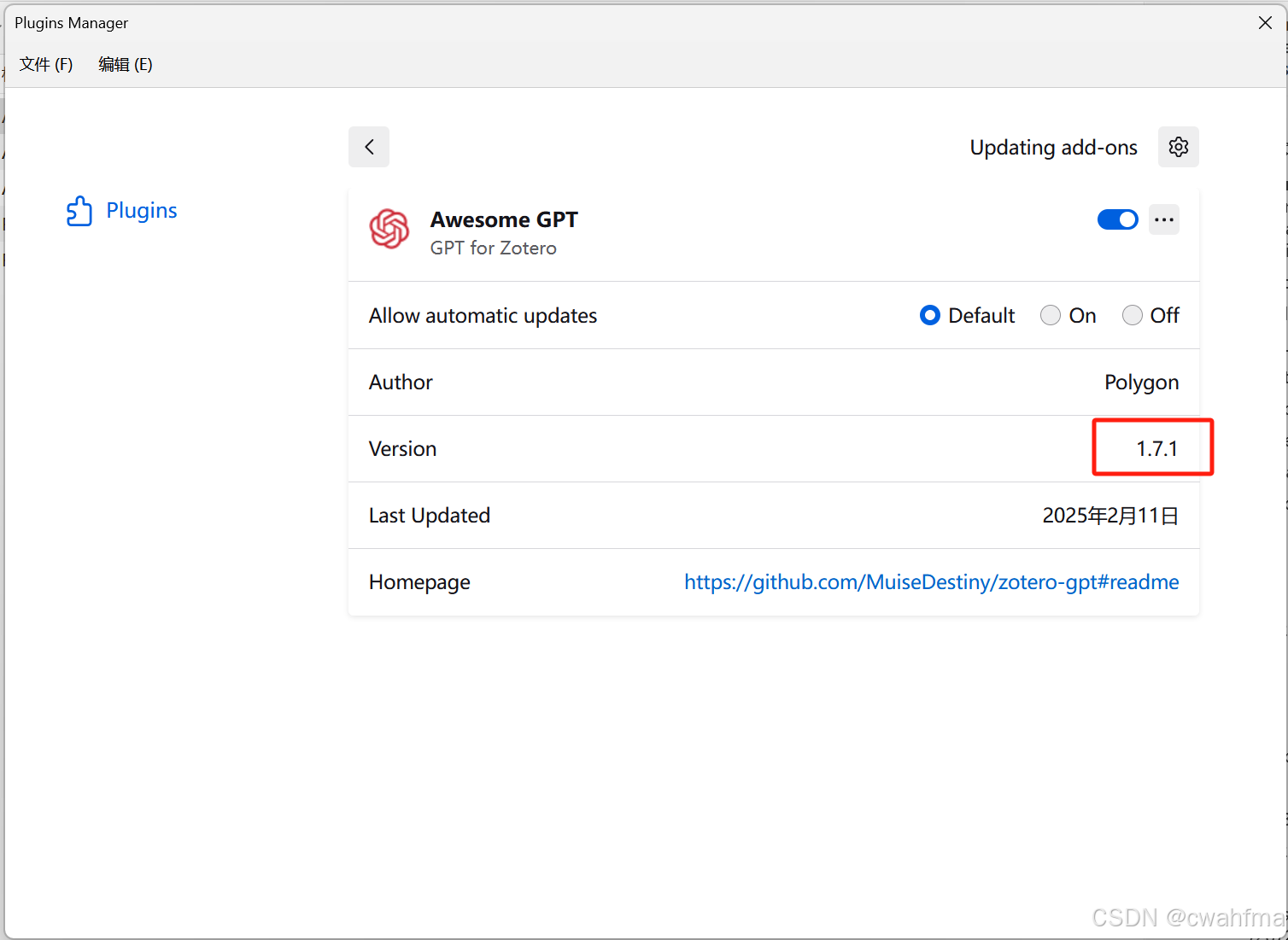Click the version number 1.7.1
The width and height of the screenshot is (1288, 940).
[1156, 449]
